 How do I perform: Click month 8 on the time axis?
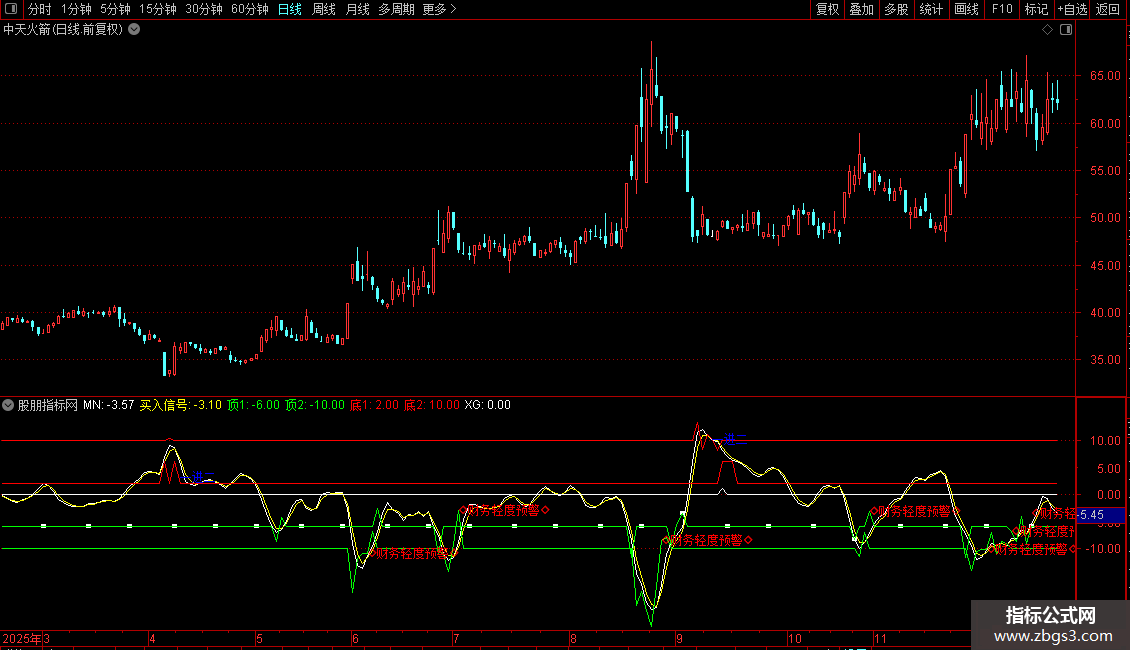click(574, 639)
